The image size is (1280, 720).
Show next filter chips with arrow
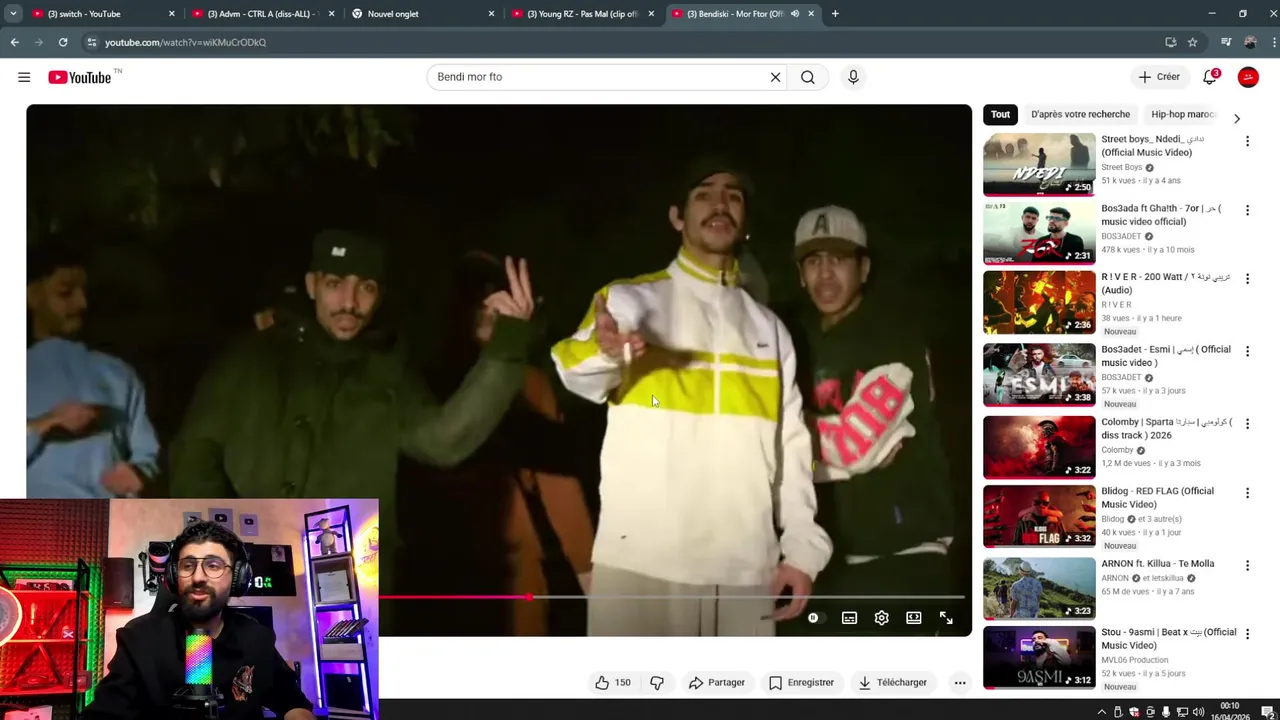1237,118
